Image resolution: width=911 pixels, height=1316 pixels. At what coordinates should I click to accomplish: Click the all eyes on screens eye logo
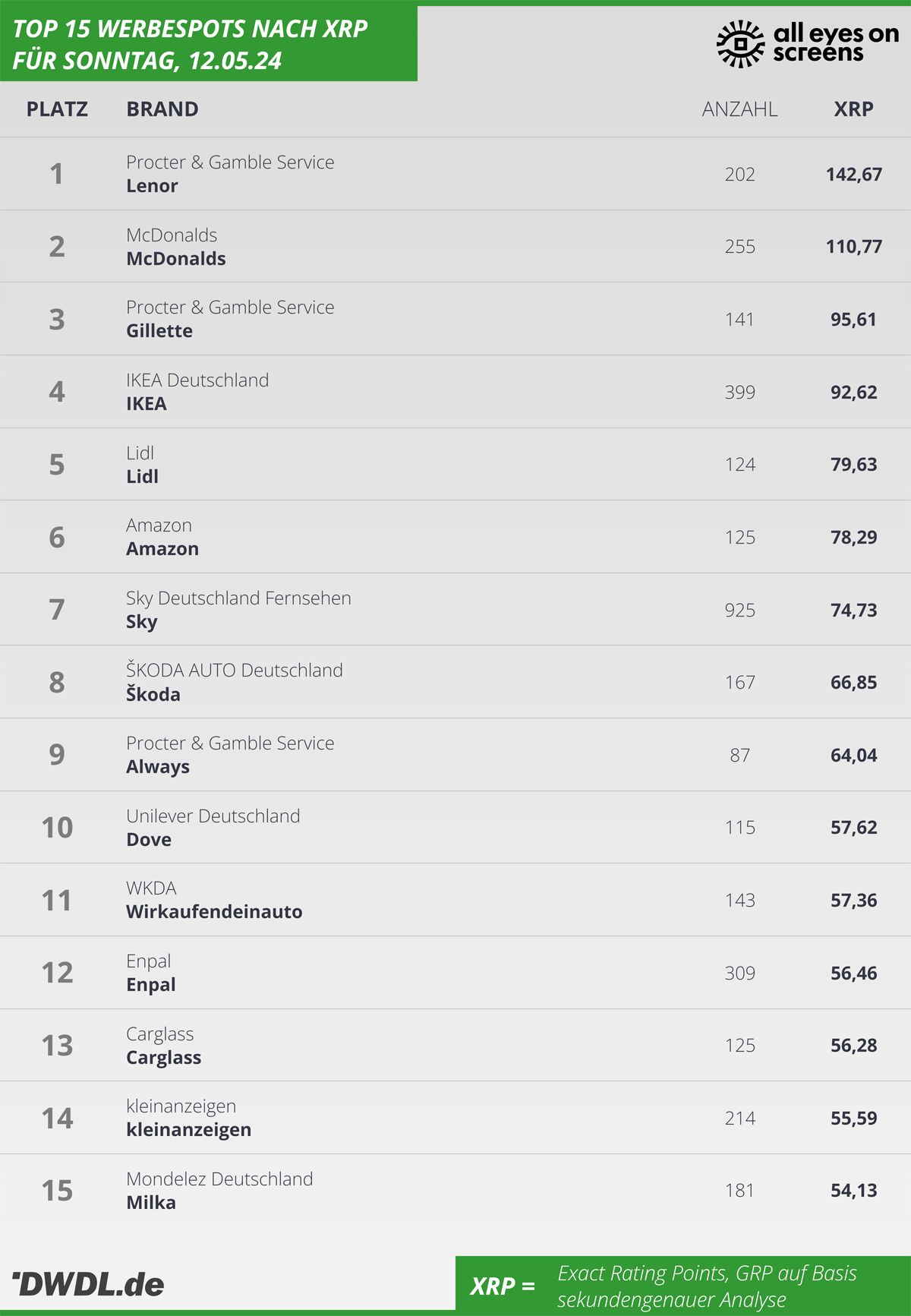coord(740,43)
